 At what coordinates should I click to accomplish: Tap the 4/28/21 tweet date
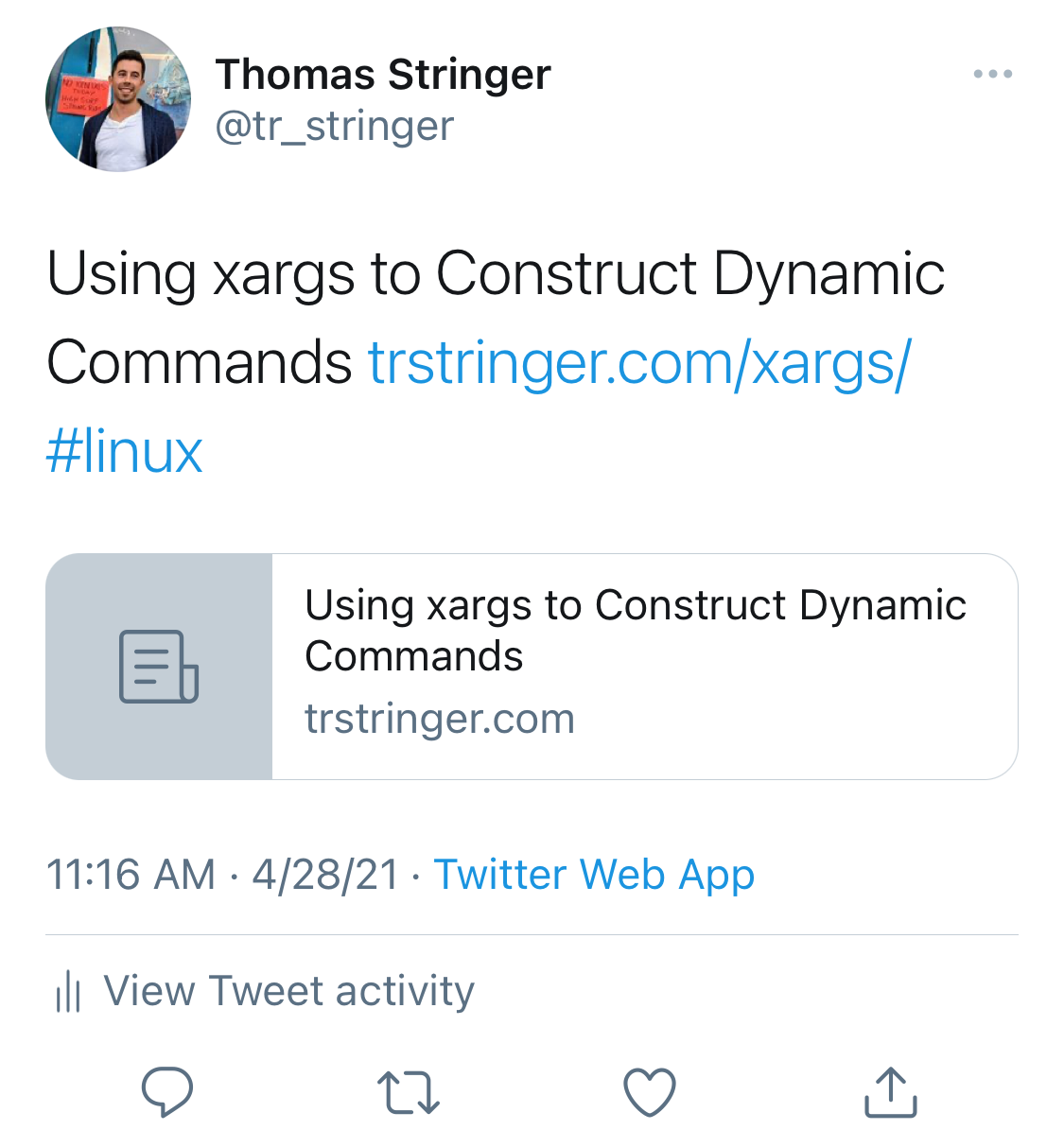coord(325,875)
